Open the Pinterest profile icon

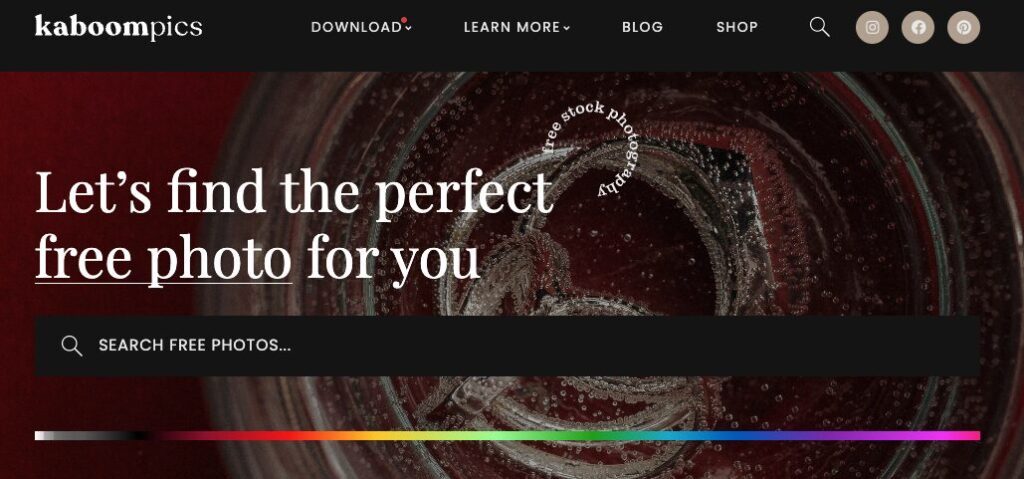coord(963,27)
